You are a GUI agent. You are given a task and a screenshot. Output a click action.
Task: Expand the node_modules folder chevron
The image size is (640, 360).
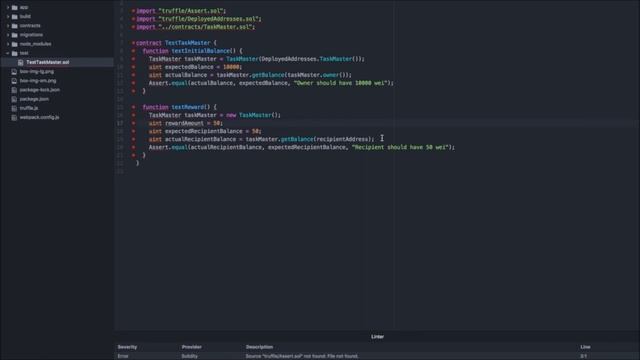[8, 44]
